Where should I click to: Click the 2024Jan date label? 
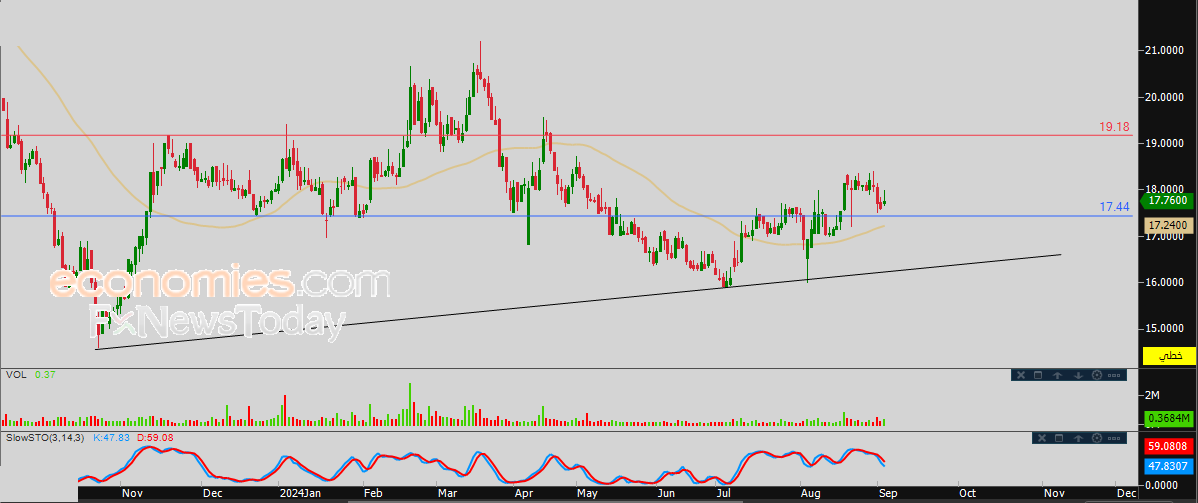point(300,493)
